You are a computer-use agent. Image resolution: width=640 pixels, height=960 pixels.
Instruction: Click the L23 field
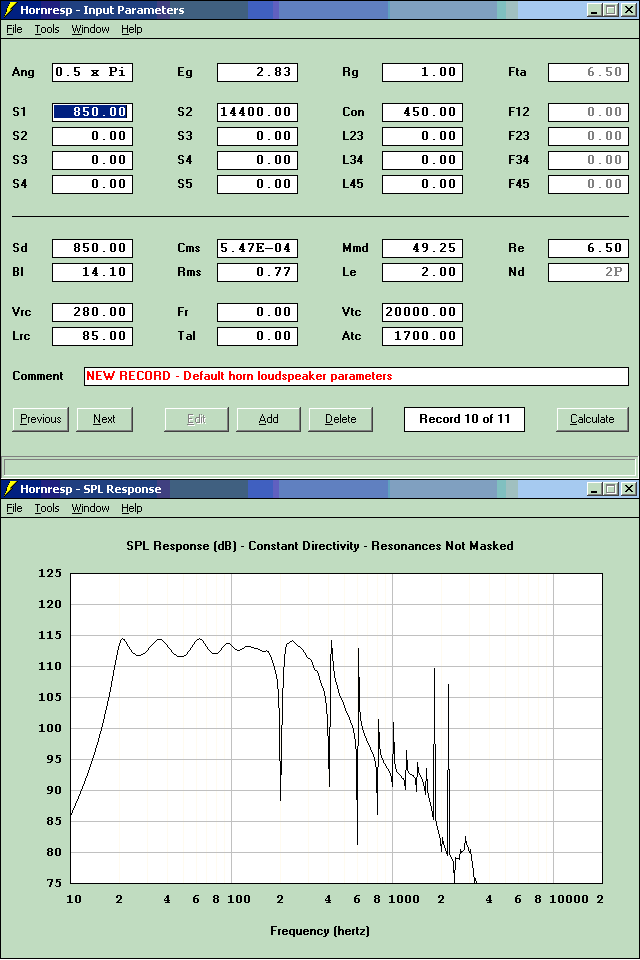[x=422, y=136]
